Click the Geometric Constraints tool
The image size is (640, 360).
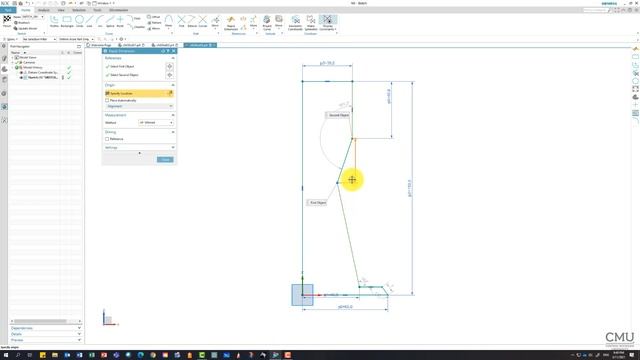295,23
